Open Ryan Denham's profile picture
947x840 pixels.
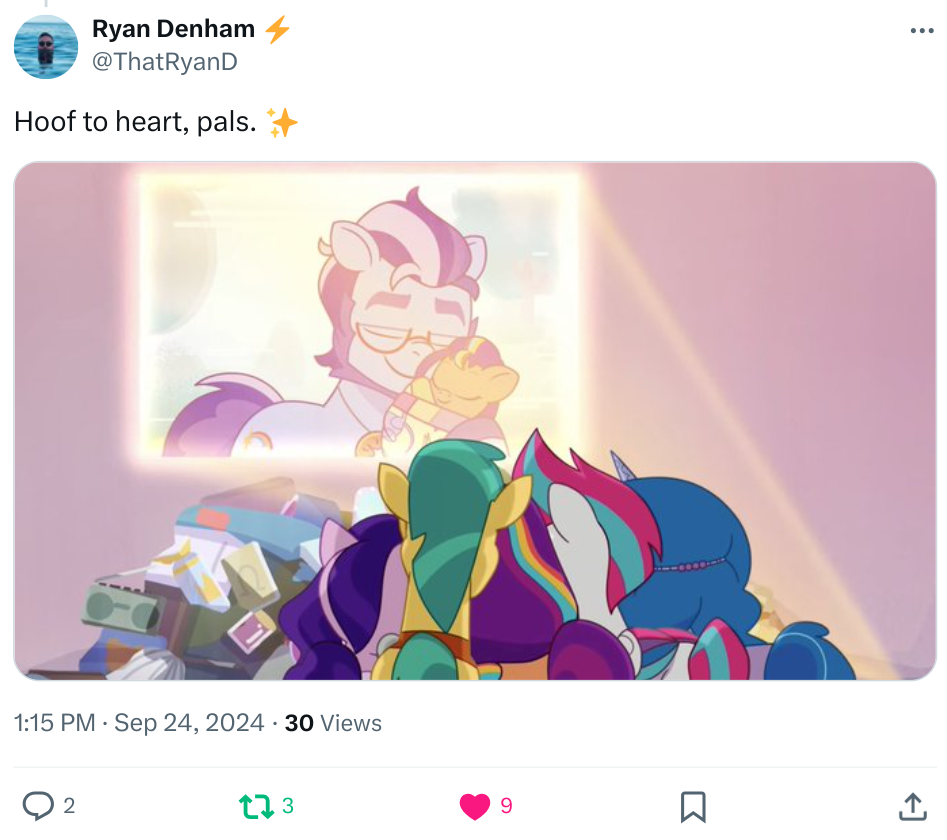pos(46,46)
